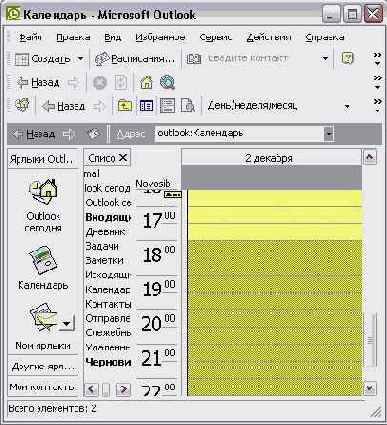Screen dimensions: 387x425
Task: Select Дневник folder in the list
Action: tap(105, 231)
